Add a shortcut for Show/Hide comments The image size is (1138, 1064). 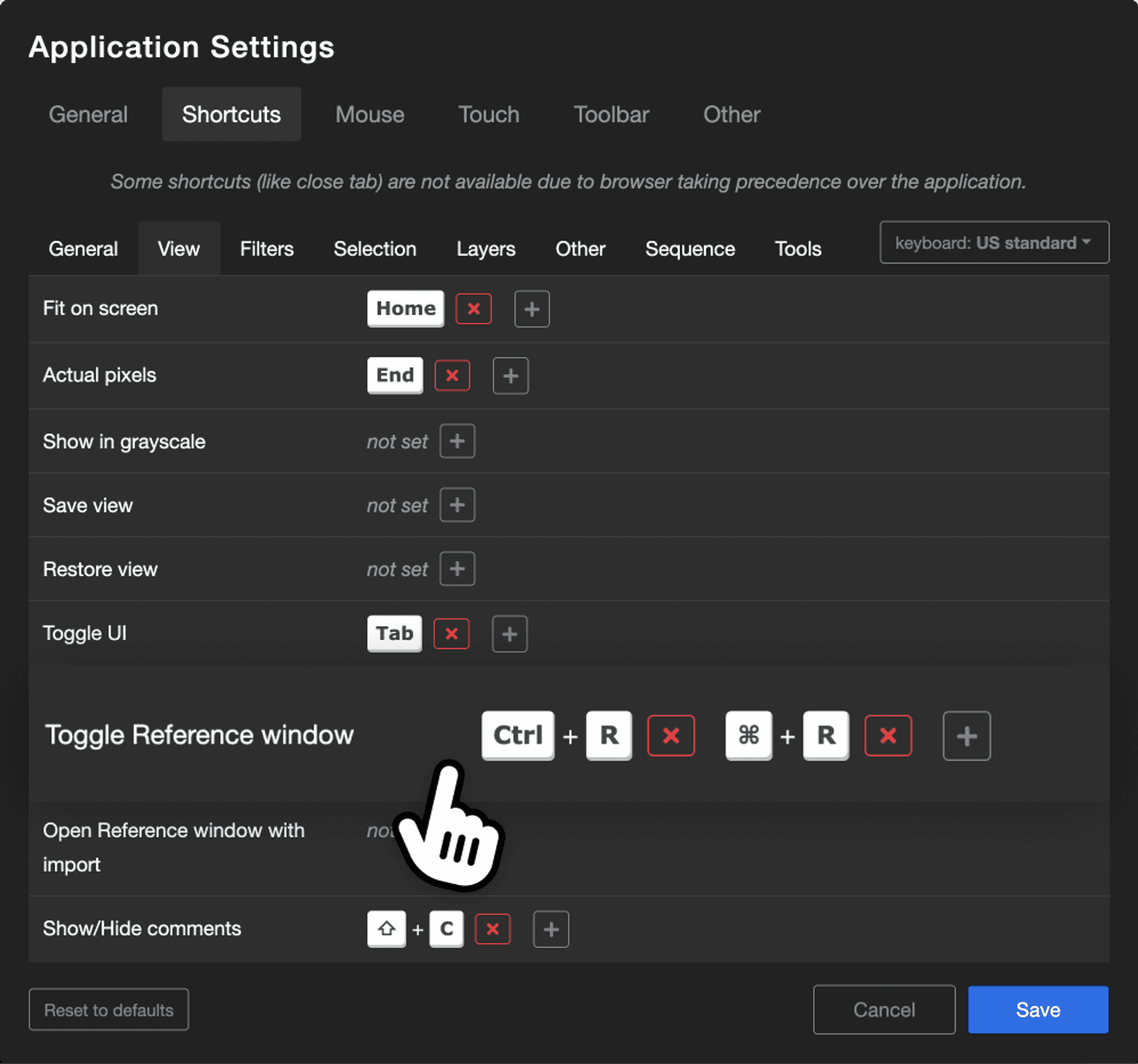click(x=551, y=929)
